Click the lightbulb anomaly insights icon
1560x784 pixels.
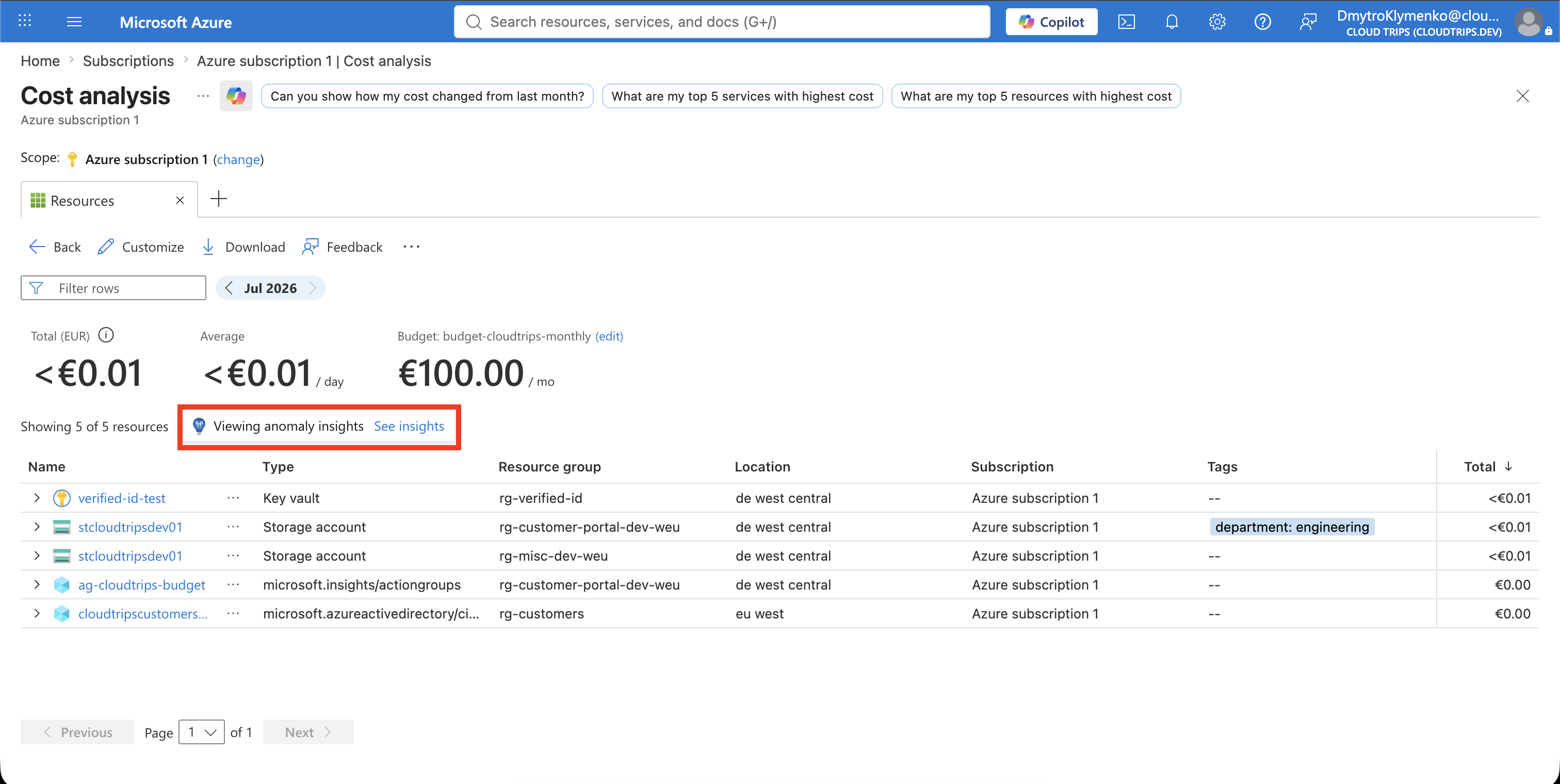tap(199, 426)
